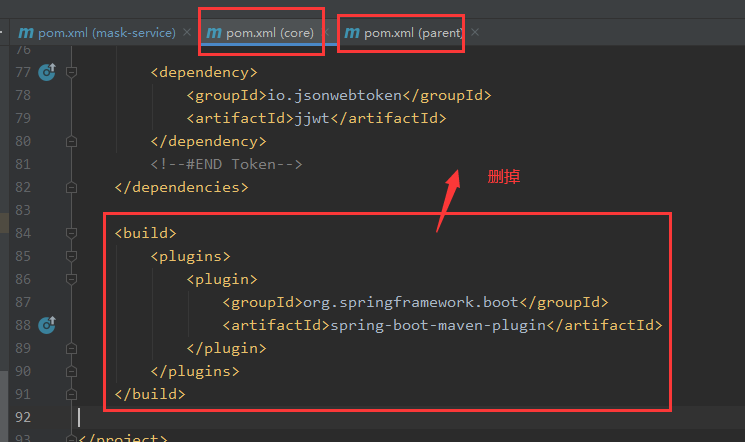Click the spring-boot-maven-plugin artifactId text
Screen dimensions: 745x442
coord(441,325)
